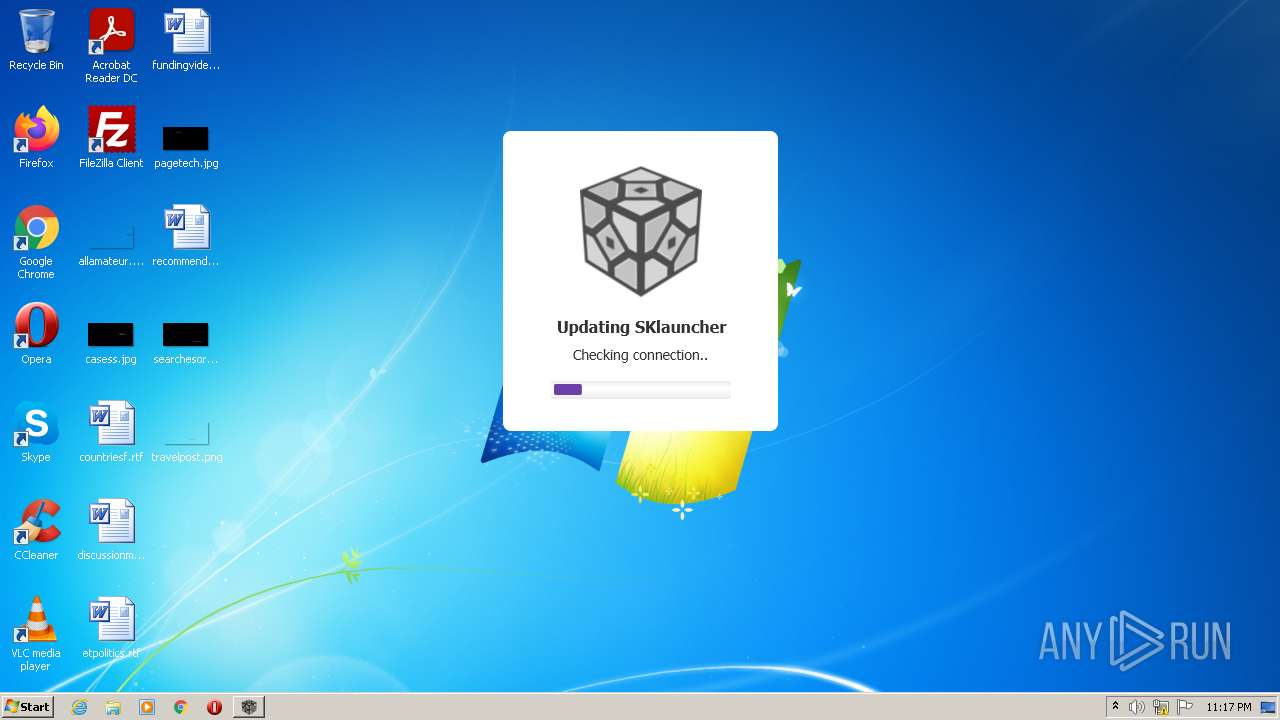The image size is (1280, 720).
Task: Click the 'Updating SKlauncher' heading
Action: [x=641, y=327]
